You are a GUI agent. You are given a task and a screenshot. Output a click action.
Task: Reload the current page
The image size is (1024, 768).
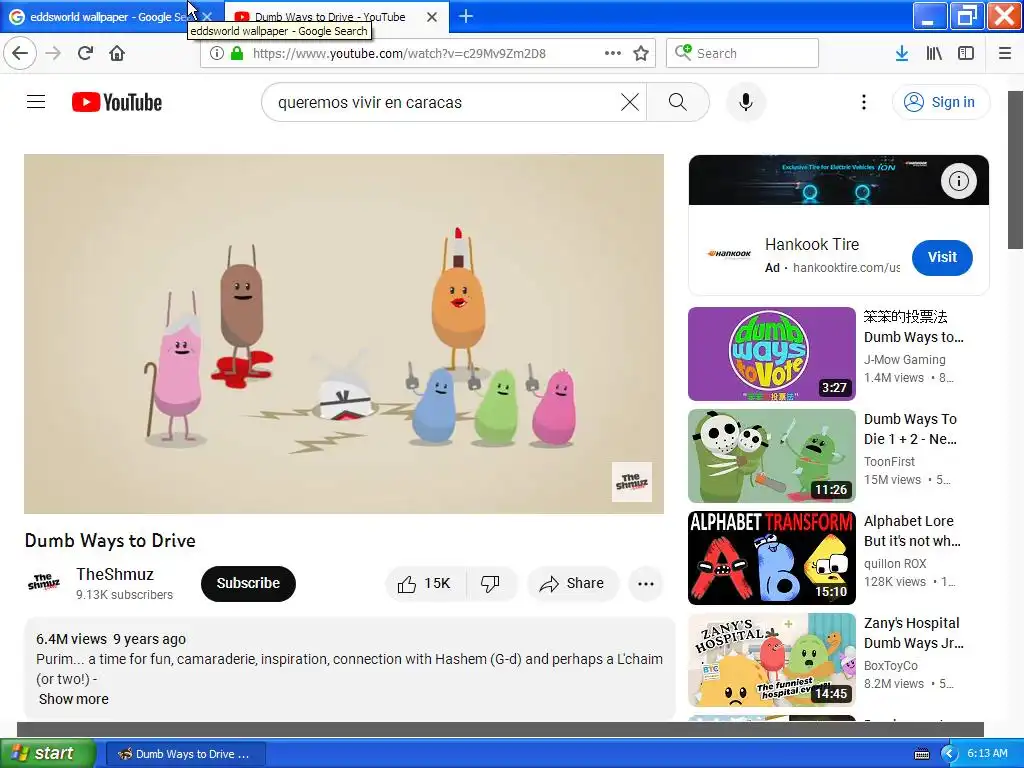tap(85, 53)
